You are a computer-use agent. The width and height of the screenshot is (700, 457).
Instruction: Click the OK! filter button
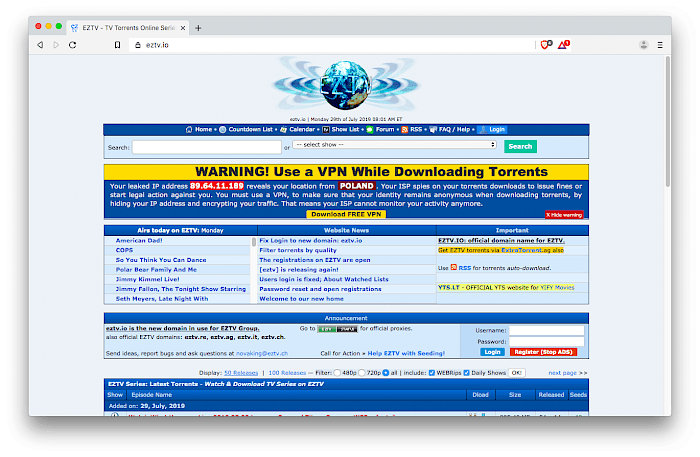[517, 373]
